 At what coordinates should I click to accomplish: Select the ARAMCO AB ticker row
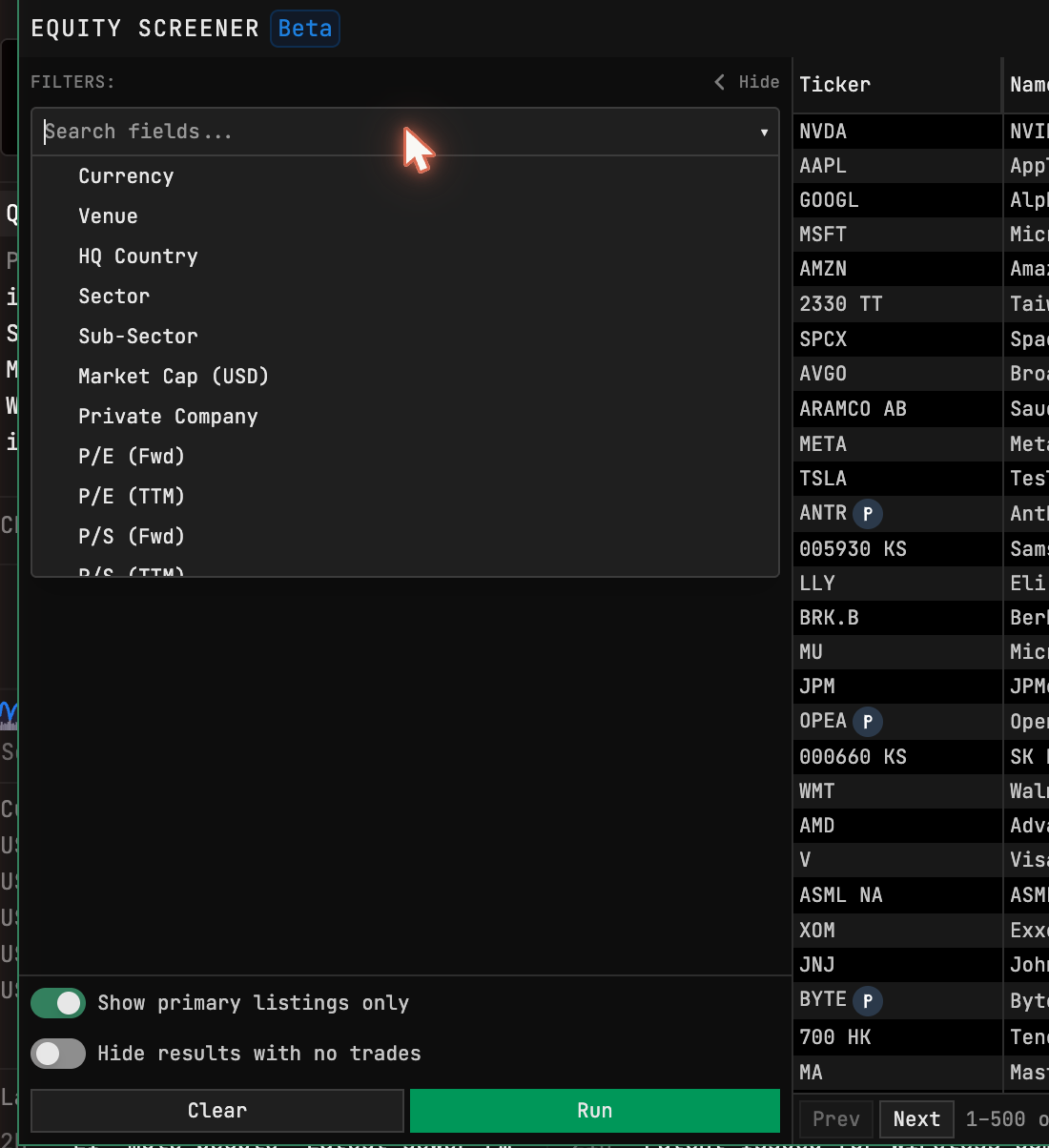897,409
